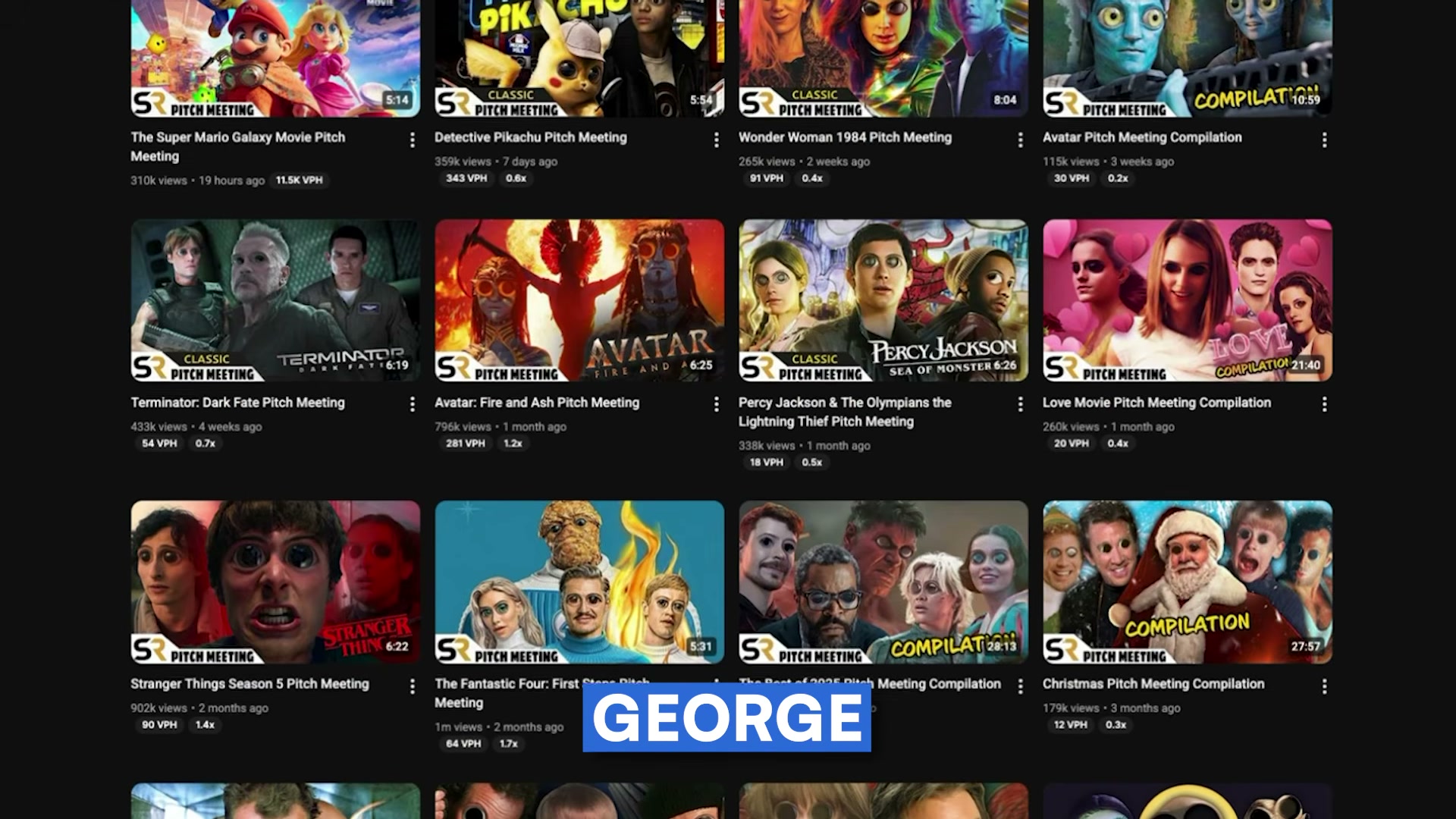1456x819 pixels.
Task: Open the Fantastic Four thumbnail
Action: coord(579,582)
